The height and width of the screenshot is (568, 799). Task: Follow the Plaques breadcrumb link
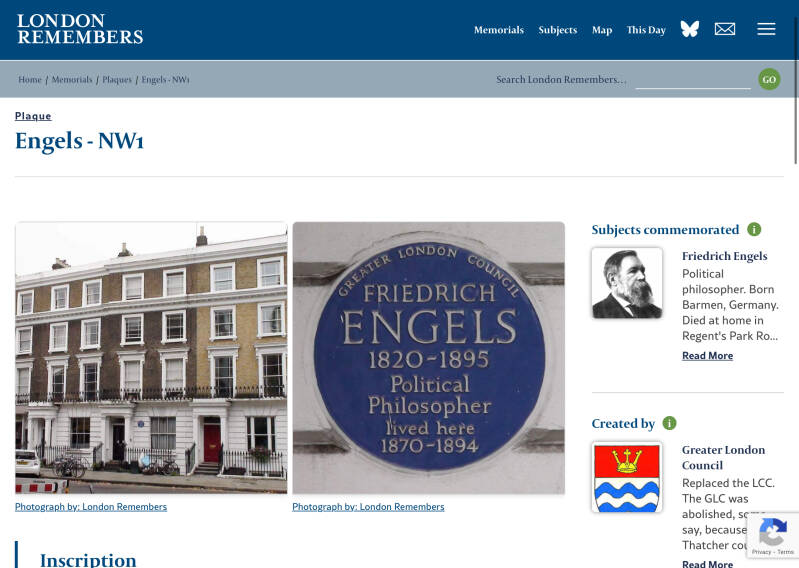(117, 79)
